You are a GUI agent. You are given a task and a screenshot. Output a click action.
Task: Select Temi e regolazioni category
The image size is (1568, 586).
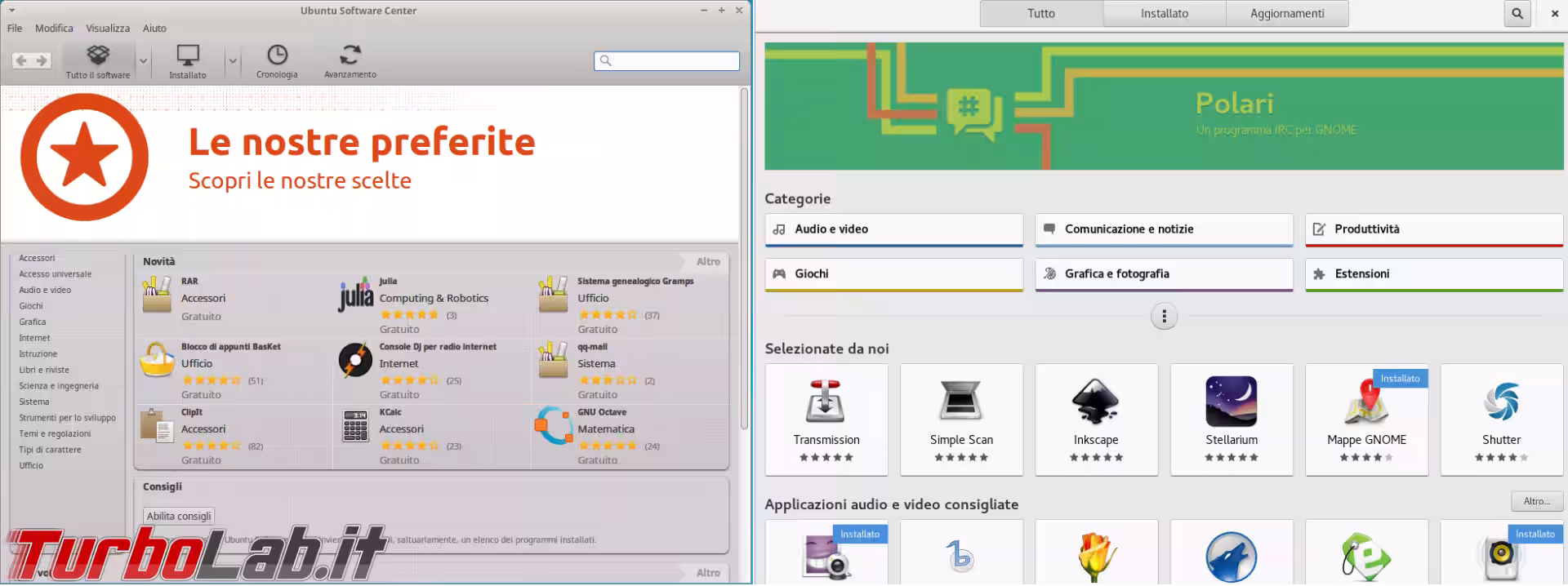tap(55, 433)
